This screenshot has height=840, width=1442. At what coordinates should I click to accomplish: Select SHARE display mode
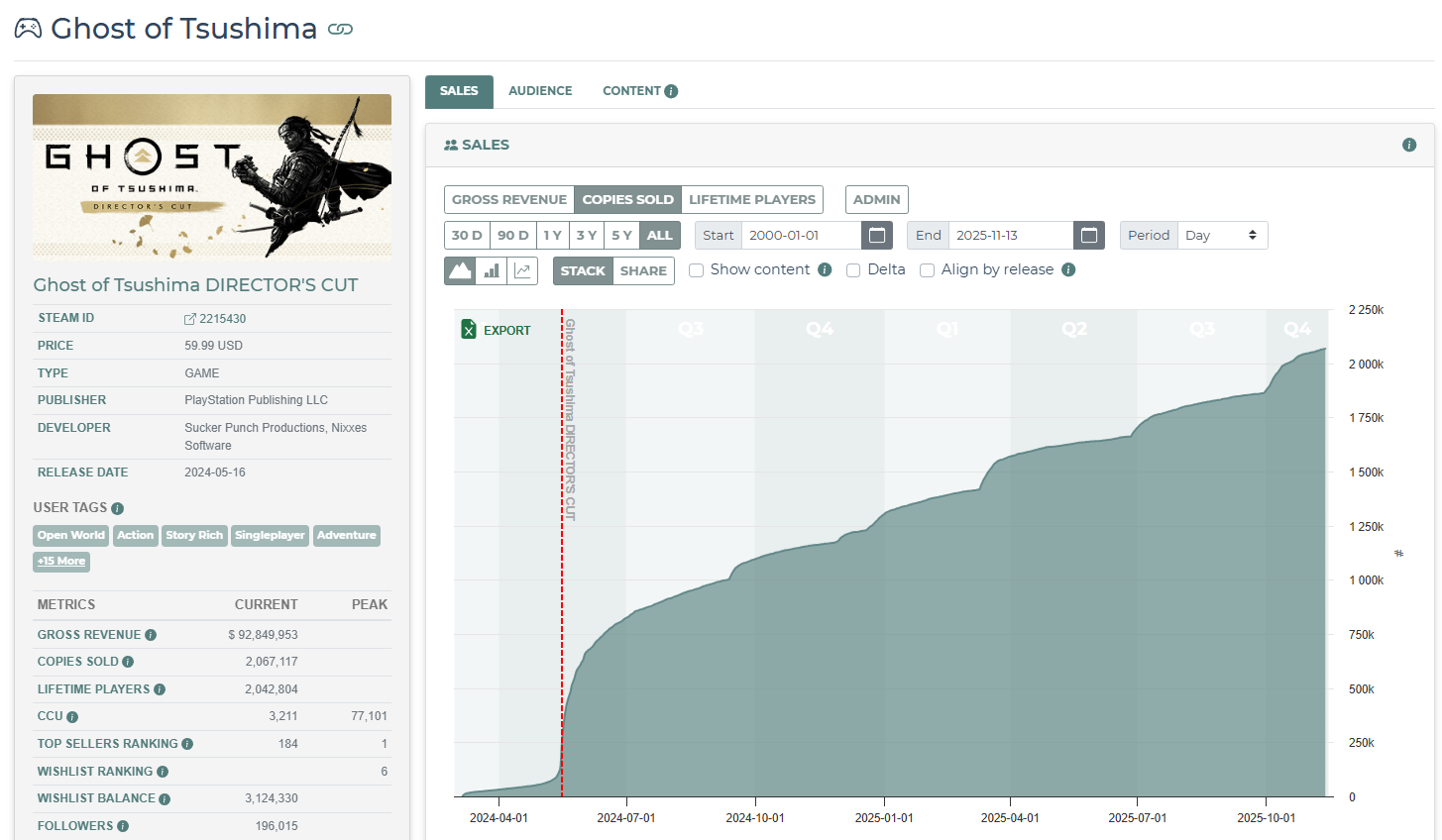pyautogui.click(x=643, y=270)
